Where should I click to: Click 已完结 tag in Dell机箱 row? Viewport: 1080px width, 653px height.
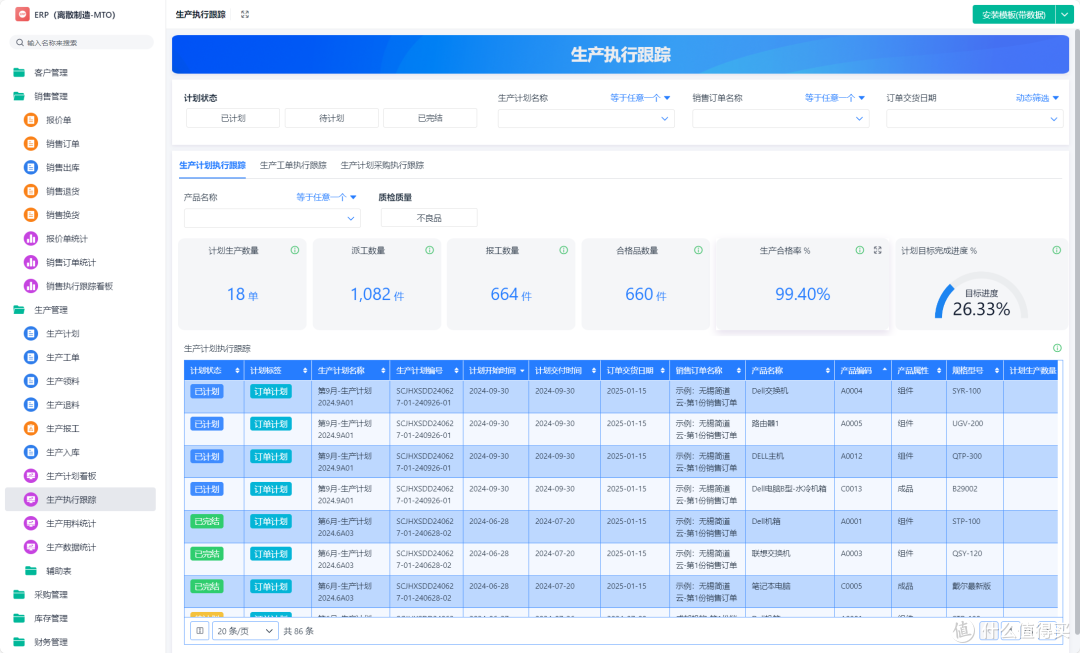(207, 521)
